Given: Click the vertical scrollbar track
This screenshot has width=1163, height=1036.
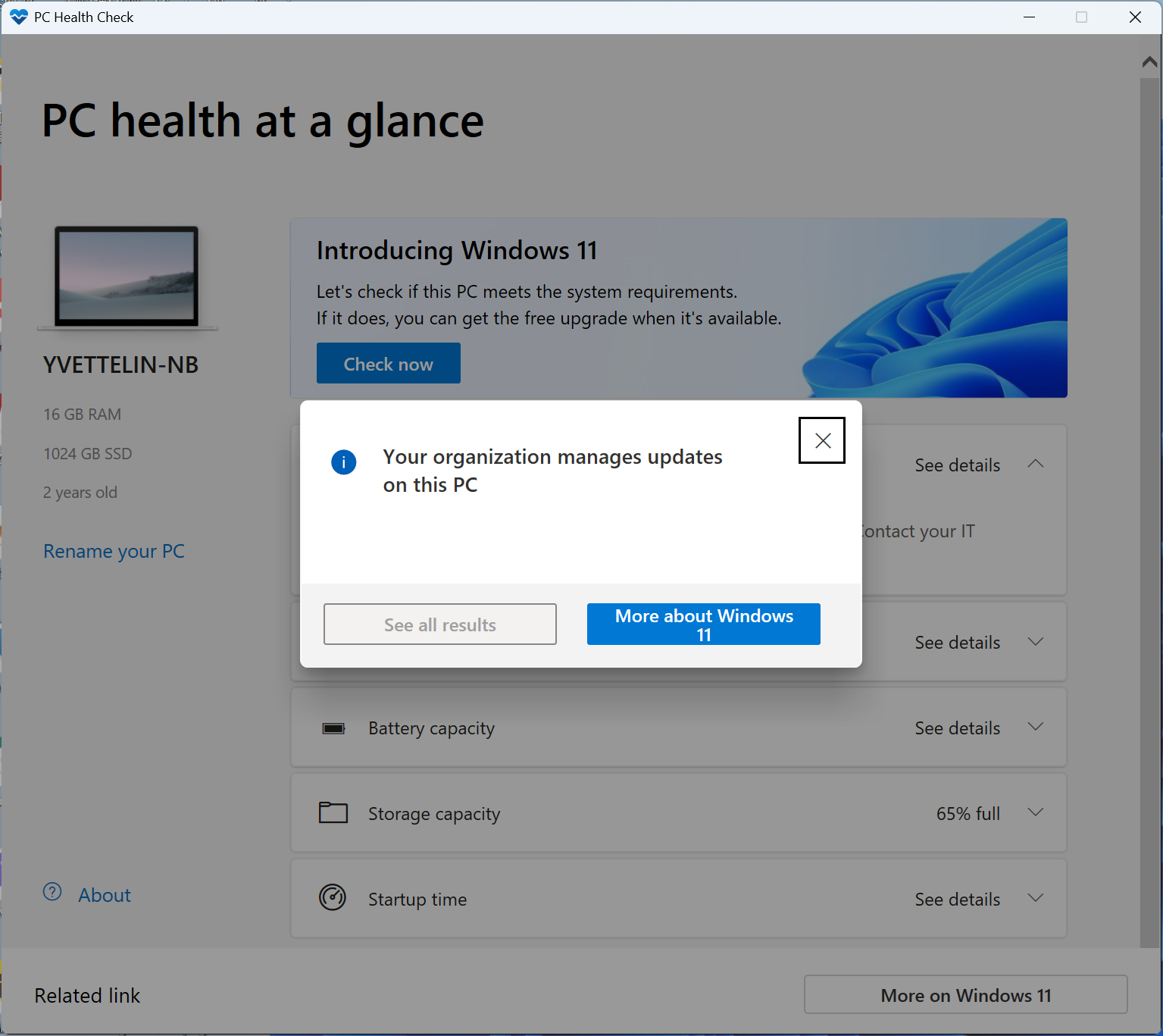Looking at the screenshot, I should [1150, 512].
